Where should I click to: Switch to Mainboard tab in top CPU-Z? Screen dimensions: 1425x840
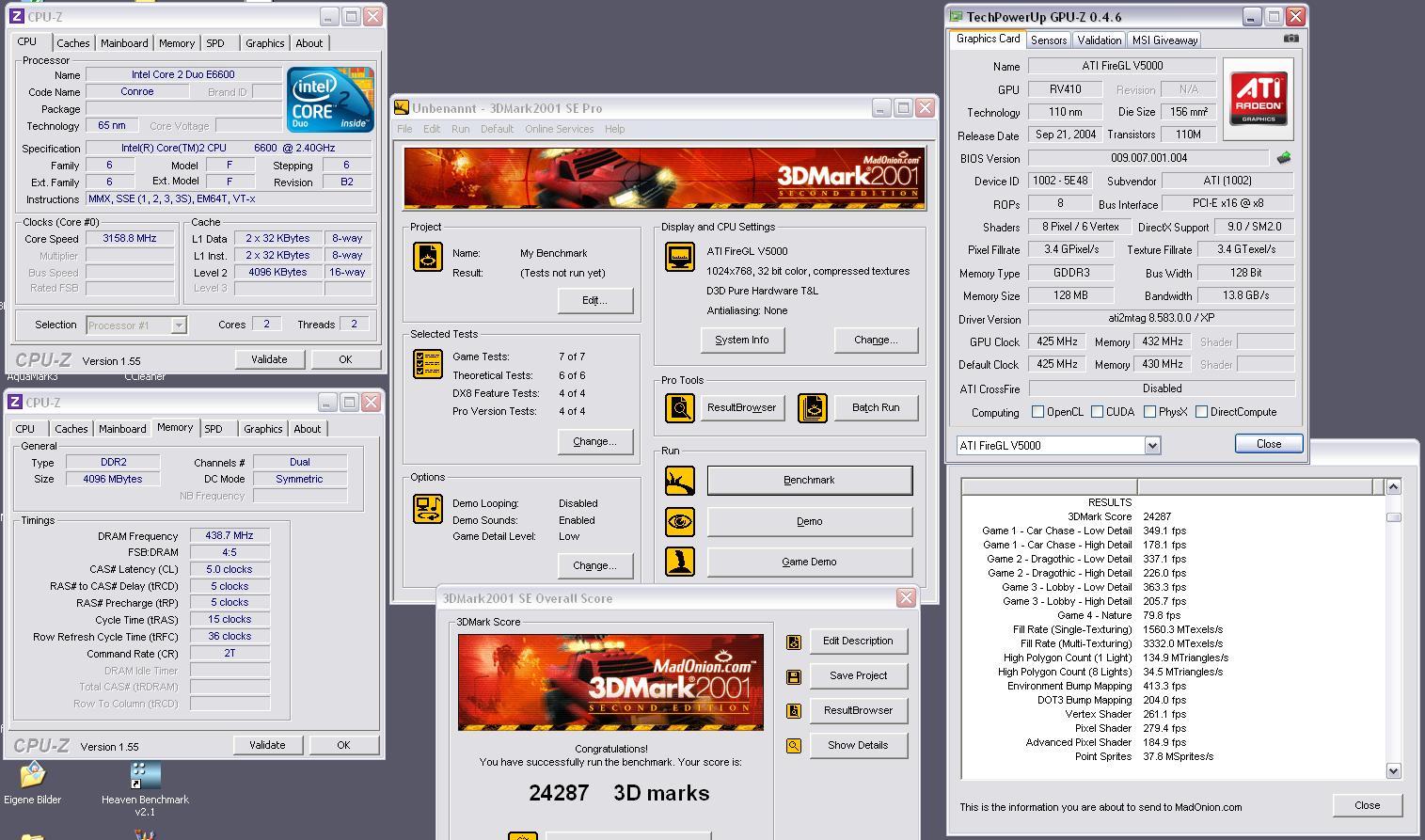(124, 43)
